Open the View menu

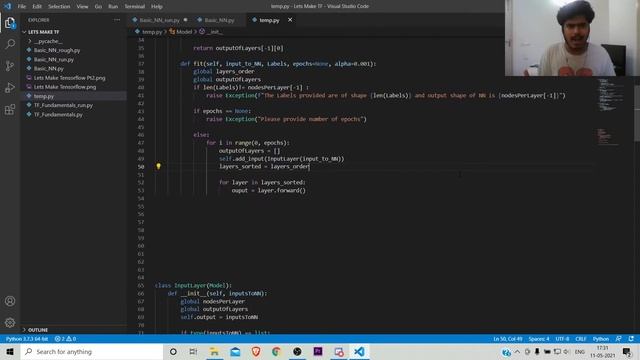point(82,7)
